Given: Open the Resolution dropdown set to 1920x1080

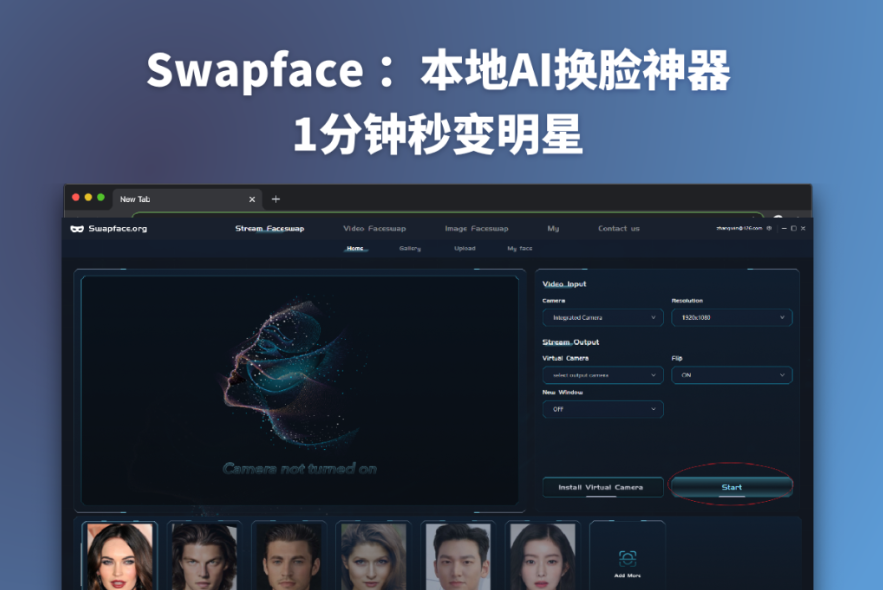Looking at the screenshot, I should [731, 317].
